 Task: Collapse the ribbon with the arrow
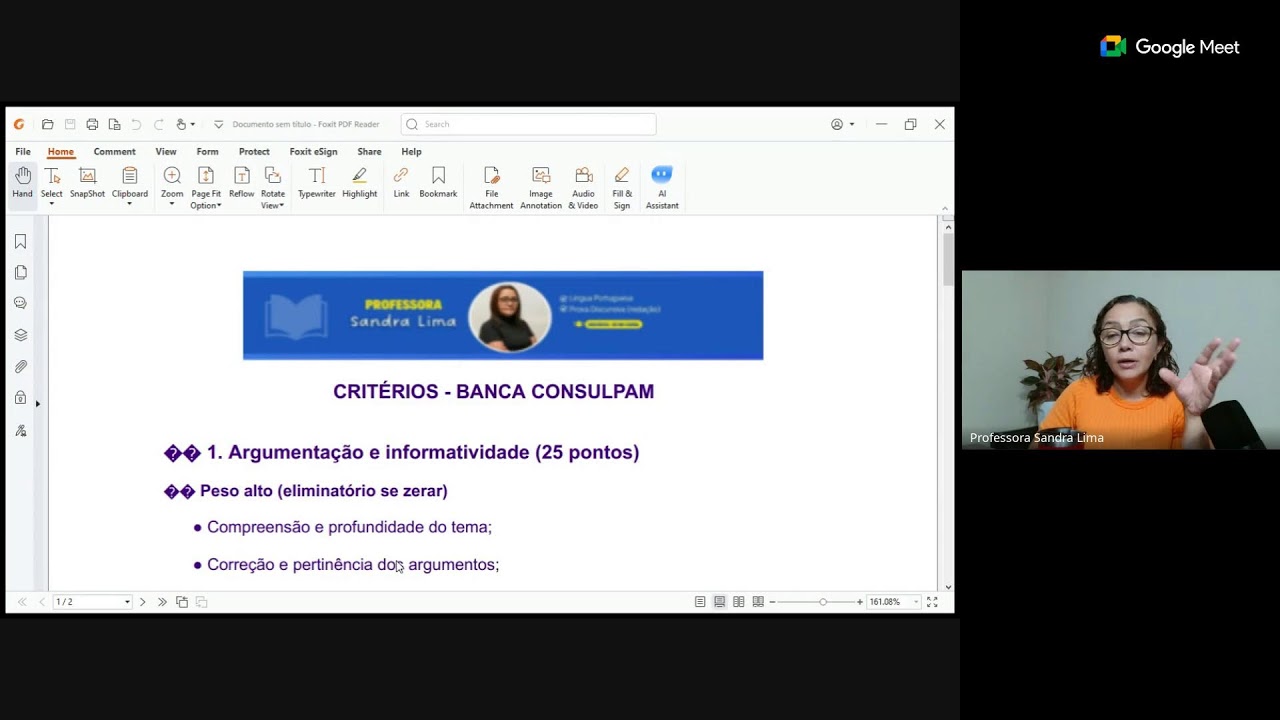coord(946,209)
